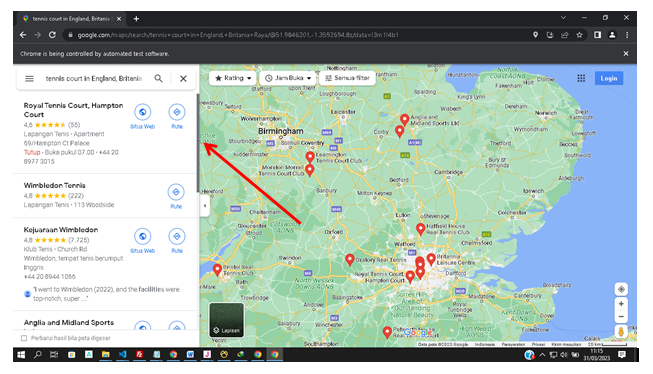The image size is (653, 374).
Task: Select the Hatfield House Real Tennis Club pin
Action: point(421,229)
